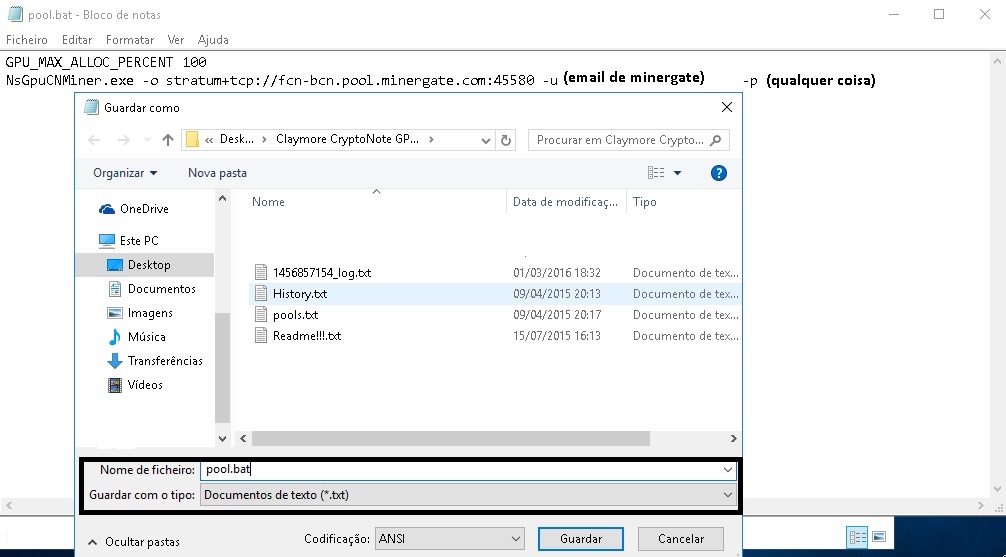Click the background window details view icon

tap(858, 536)
